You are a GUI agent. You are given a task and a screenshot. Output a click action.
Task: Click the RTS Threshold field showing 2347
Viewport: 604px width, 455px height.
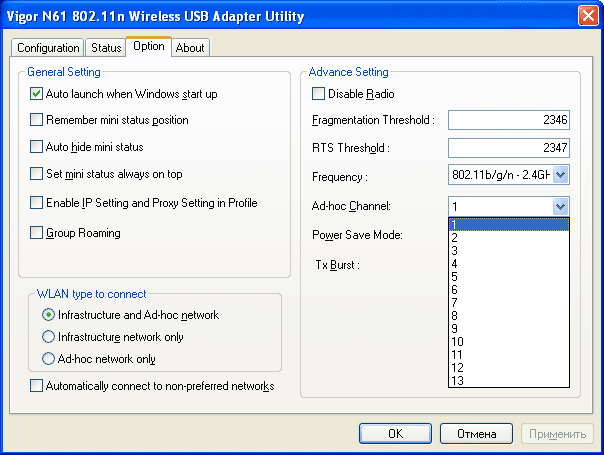pyautogui.click(x=508, y=148)
